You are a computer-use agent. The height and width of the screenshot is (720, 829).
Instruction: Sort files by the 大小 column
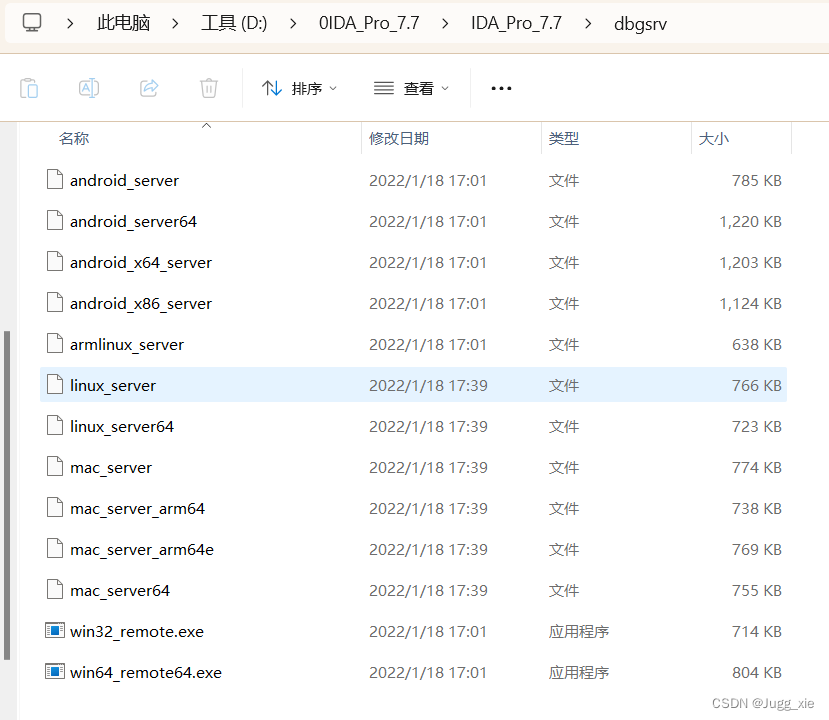(x=713, y=138)
